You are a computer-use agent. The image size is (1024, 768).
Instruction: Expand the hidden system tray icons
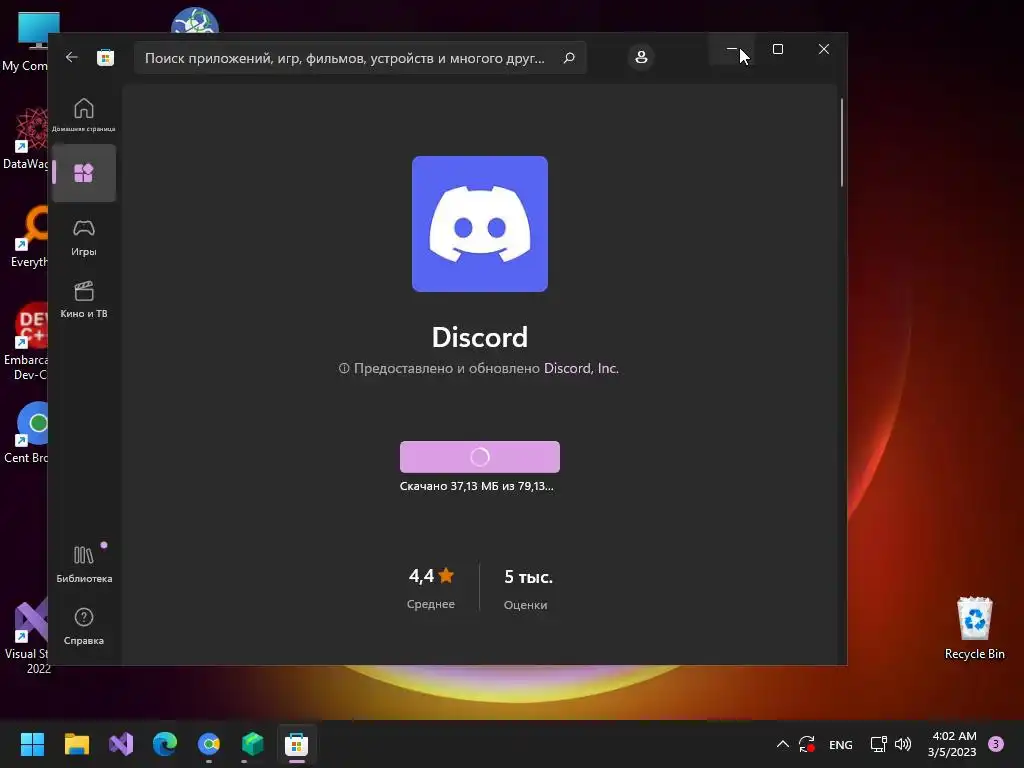point(782,744)
